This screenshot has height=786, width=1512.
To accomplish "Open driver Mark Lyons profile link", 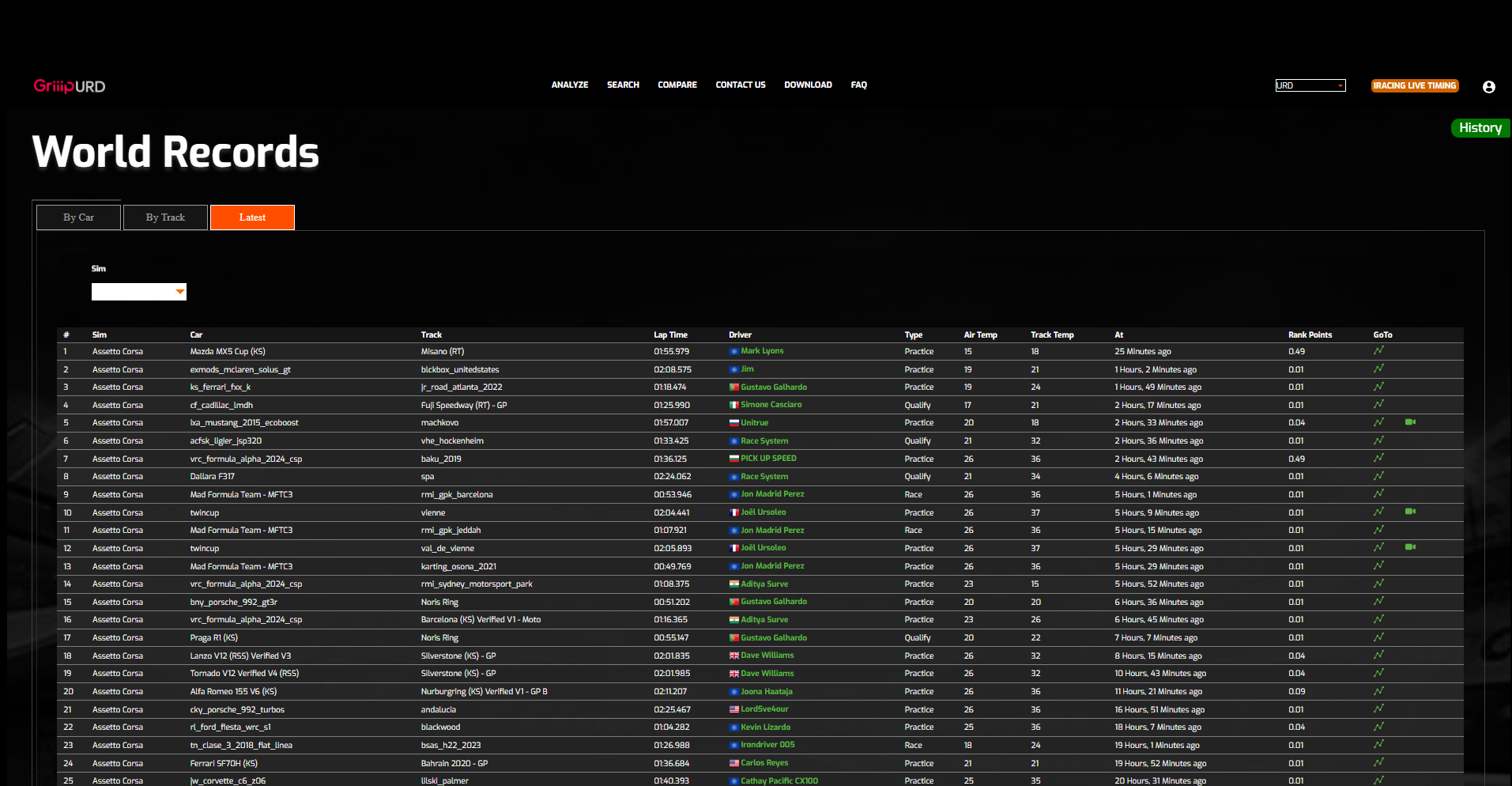I will (762, 351).
